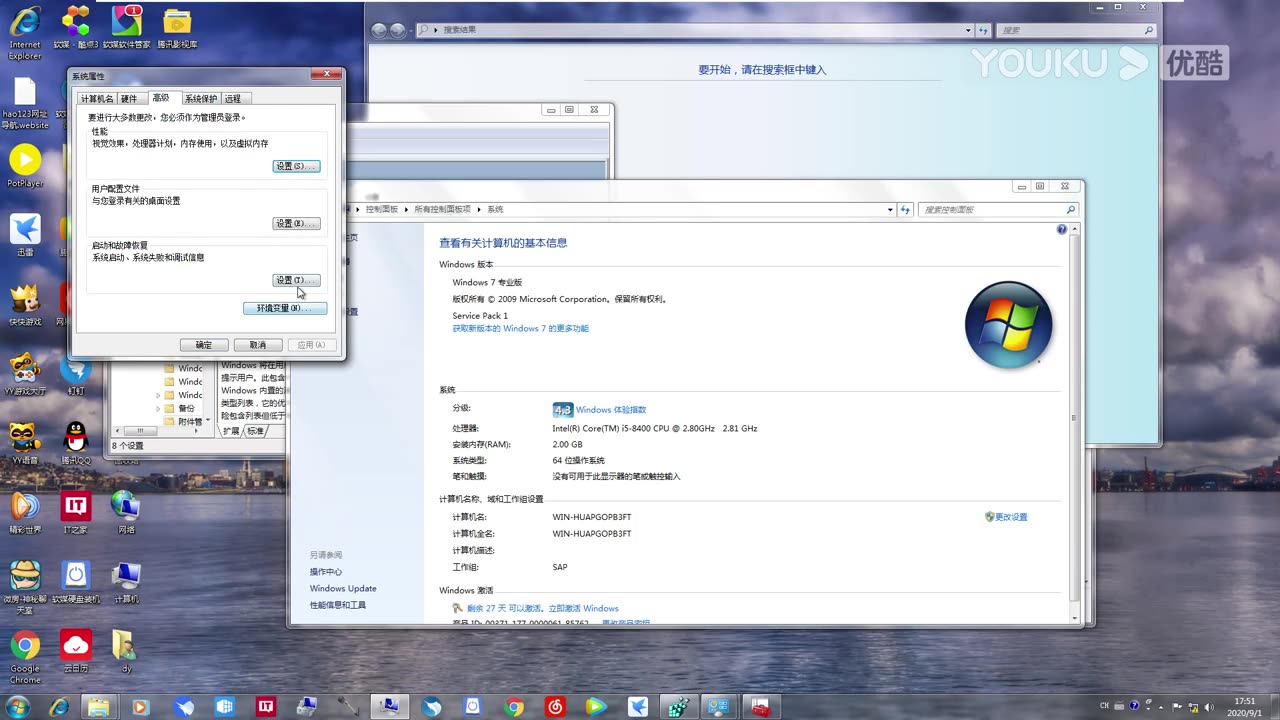The width and height of the screenshot is (1280, 720).
Task: Open user profiles 设置(E) button
Action: pos(296,223)
